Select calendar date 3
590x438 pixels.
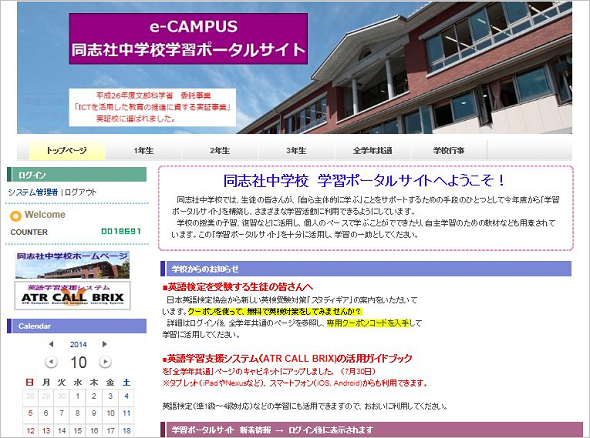pos(110,396)
